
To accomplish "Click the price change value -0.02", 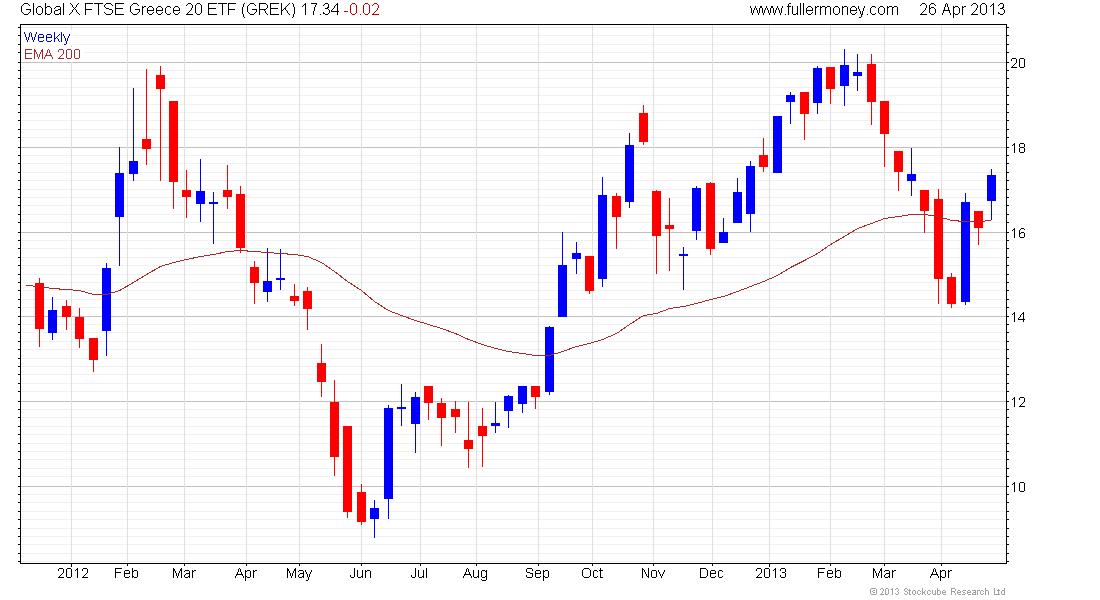I will (x=361, y=10).
